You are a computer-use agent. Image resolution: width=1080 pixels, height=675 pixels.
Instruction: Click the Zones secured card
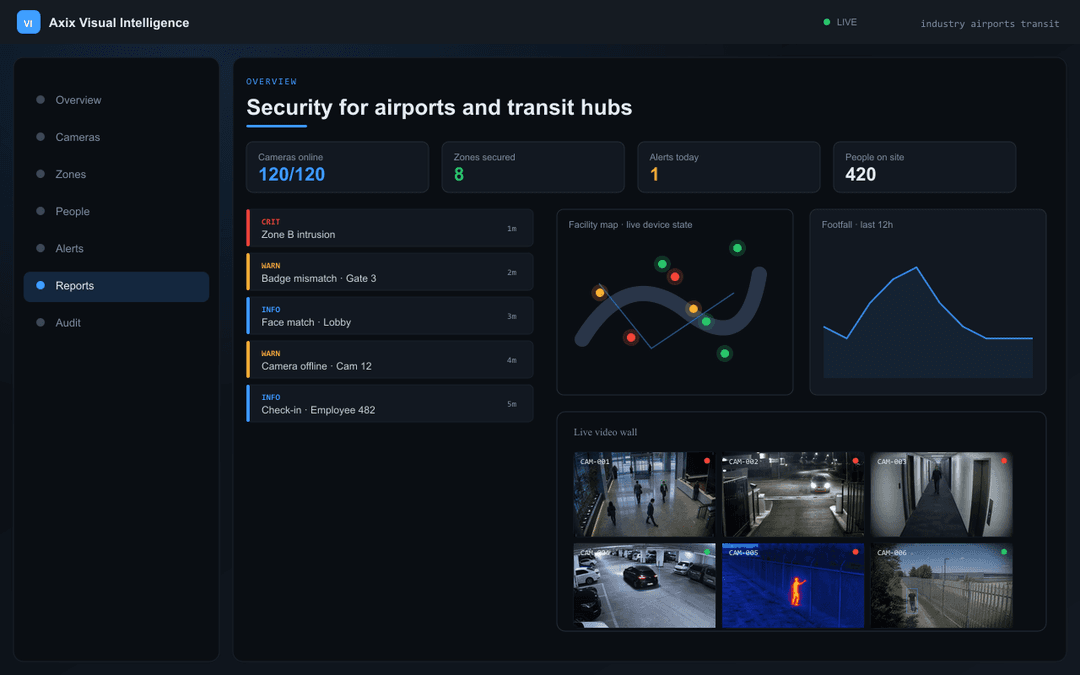tap(533, 167)
